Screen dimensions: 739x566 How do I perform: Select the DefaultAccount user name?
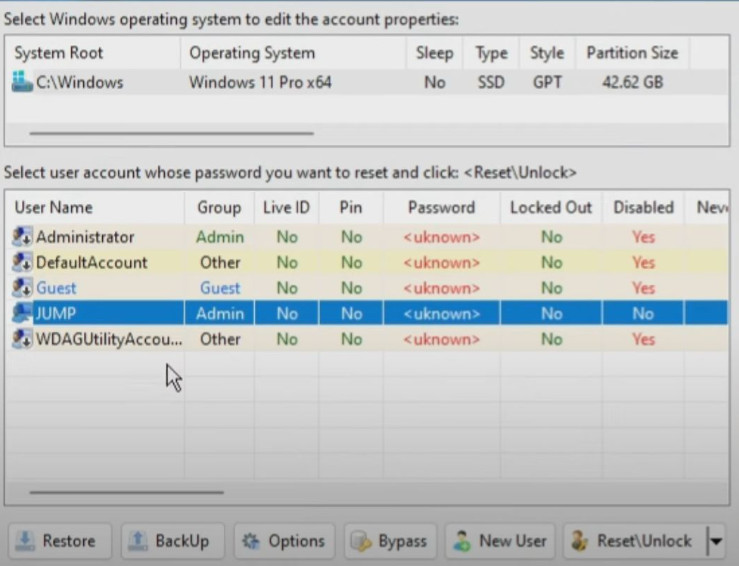(91, 262)
